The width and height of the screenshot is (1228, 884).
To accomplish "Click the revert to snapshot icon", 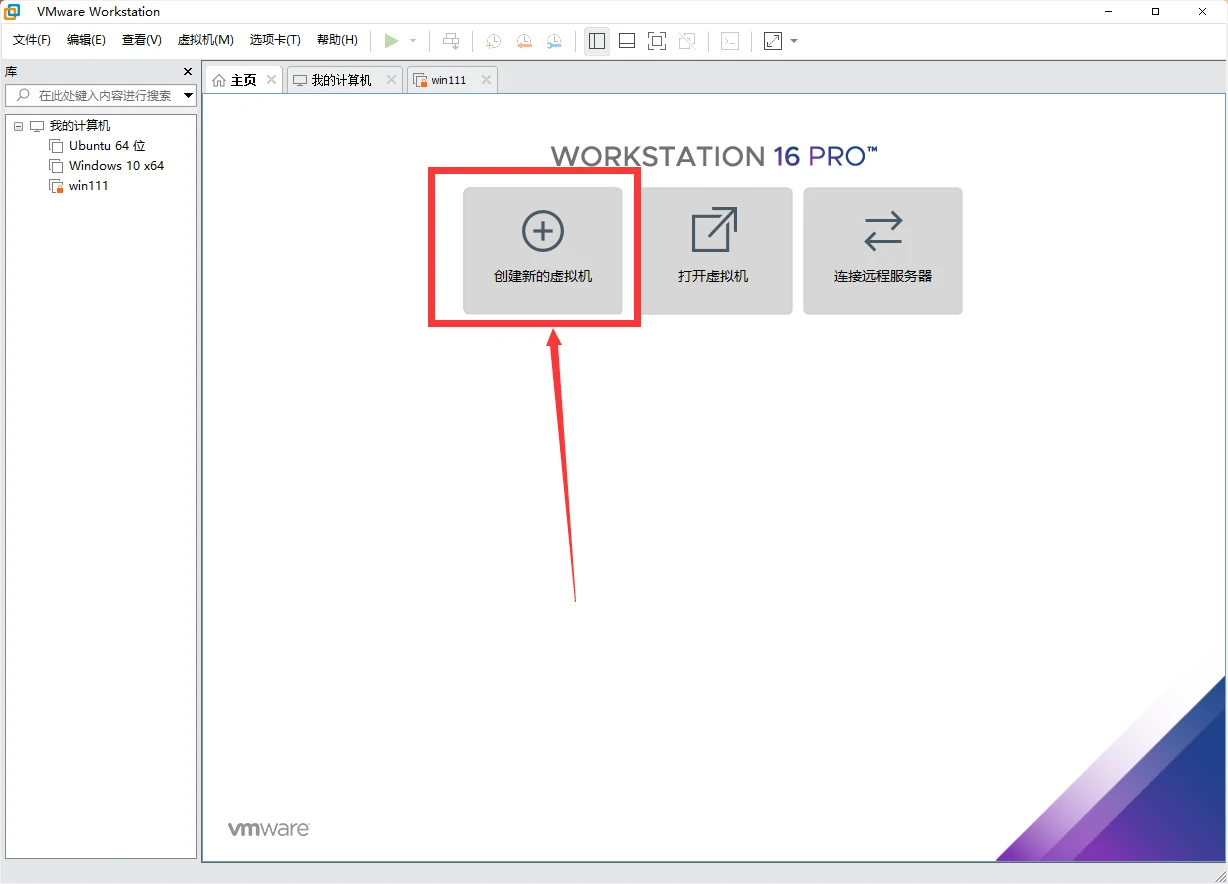I will pyautogui.click(x=524, y=41).
